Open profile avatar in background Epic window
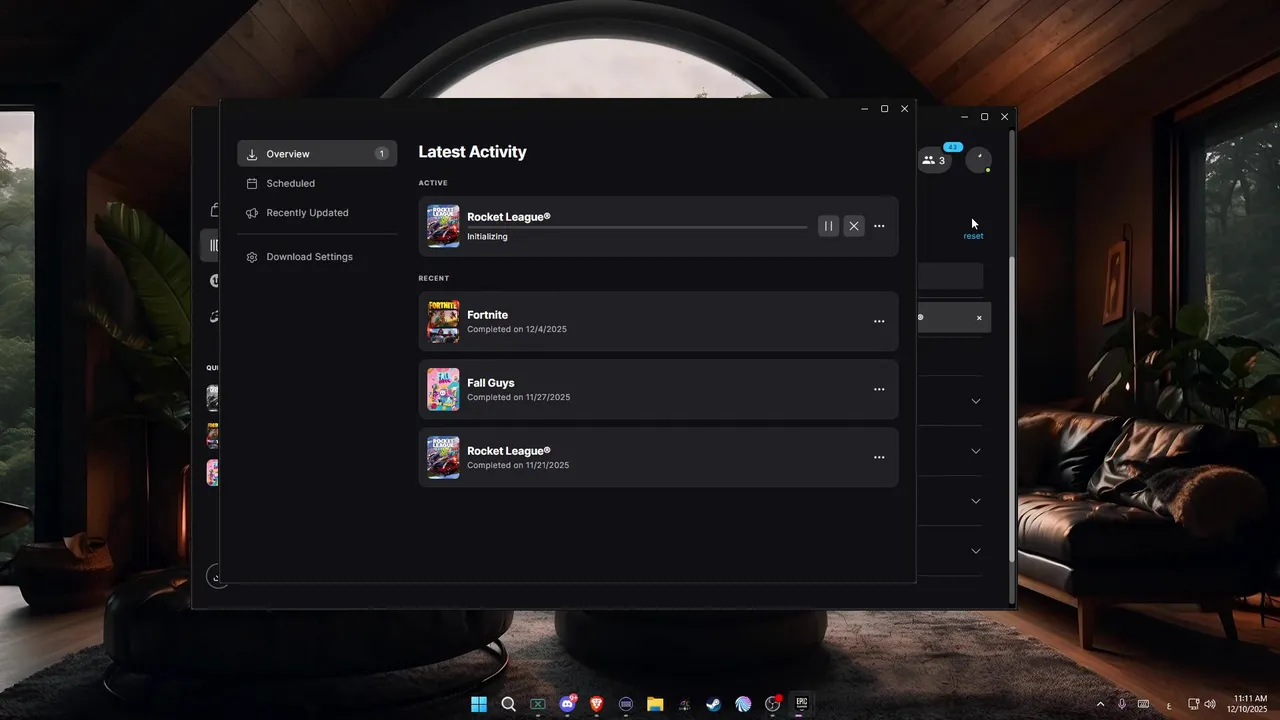Screen dimensions: 1280x720 (x=978, y=160)
